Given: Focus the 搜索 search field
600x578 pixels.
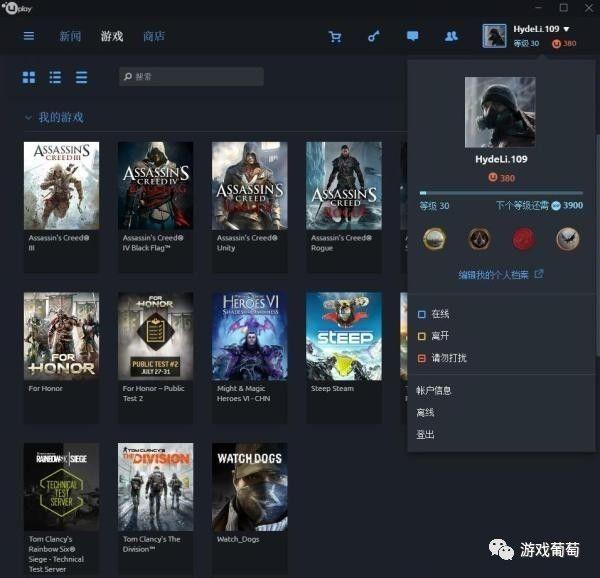Looking at the screenshot, I should [x=191, y=77].
